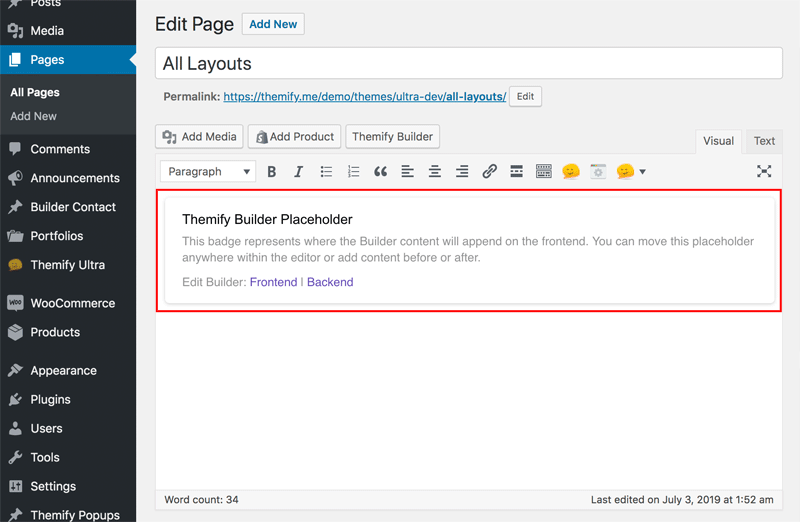Click Add New next to Edit Page
Image resolution: width=800 pixels, height=522 pixels.
tap(273, 24)
